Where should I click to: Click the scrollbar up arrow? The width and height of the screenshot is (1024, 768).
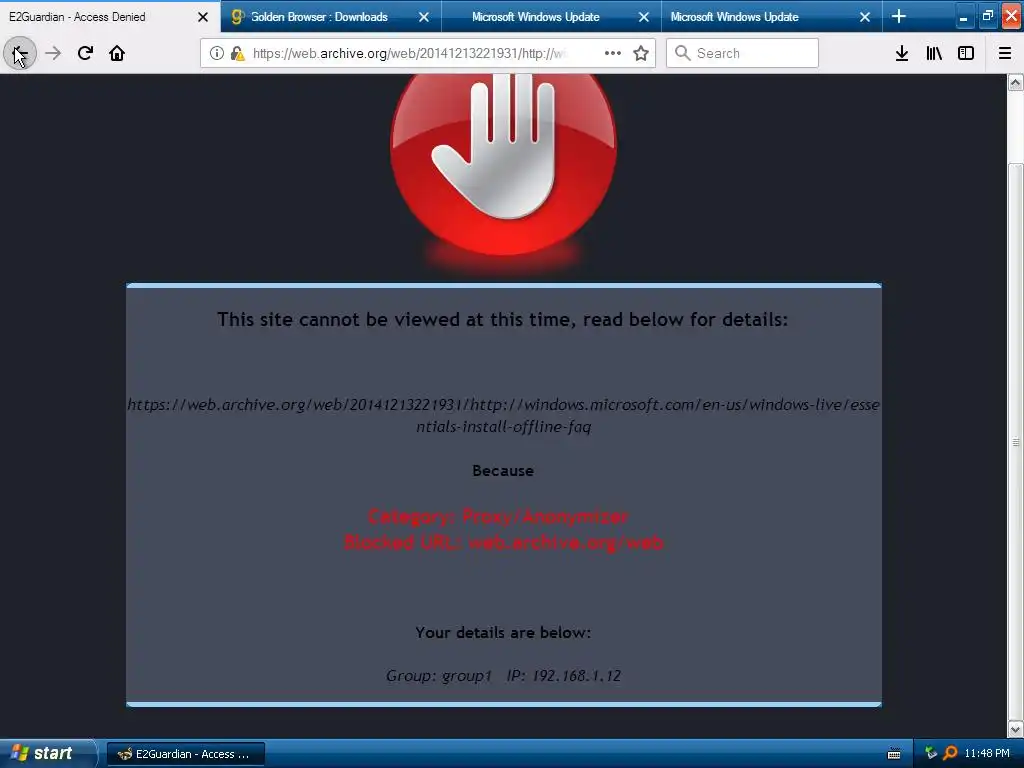click(1015, 83)
